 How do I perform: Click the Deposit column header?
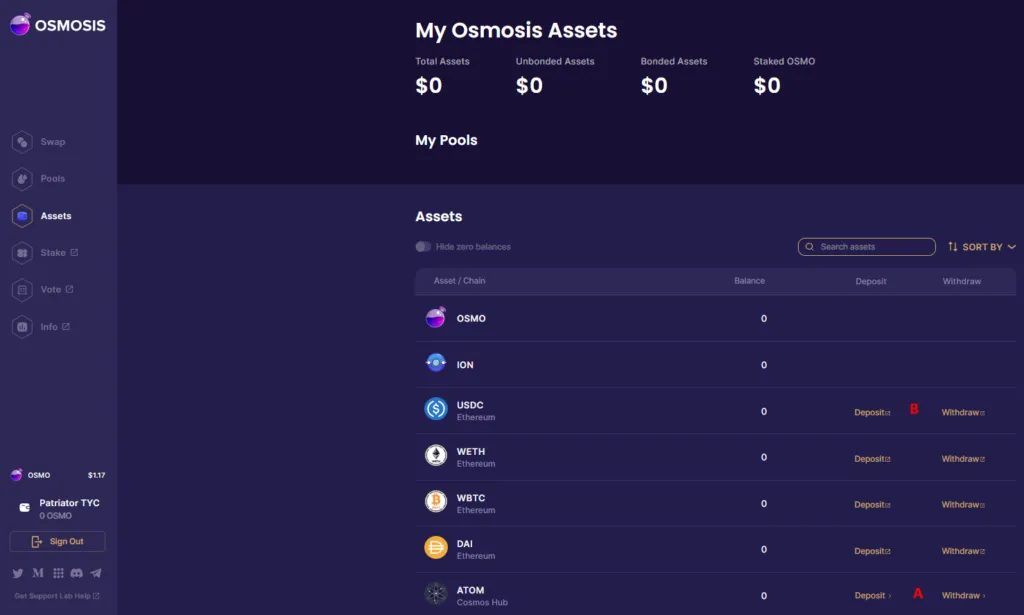coord(871,281)
